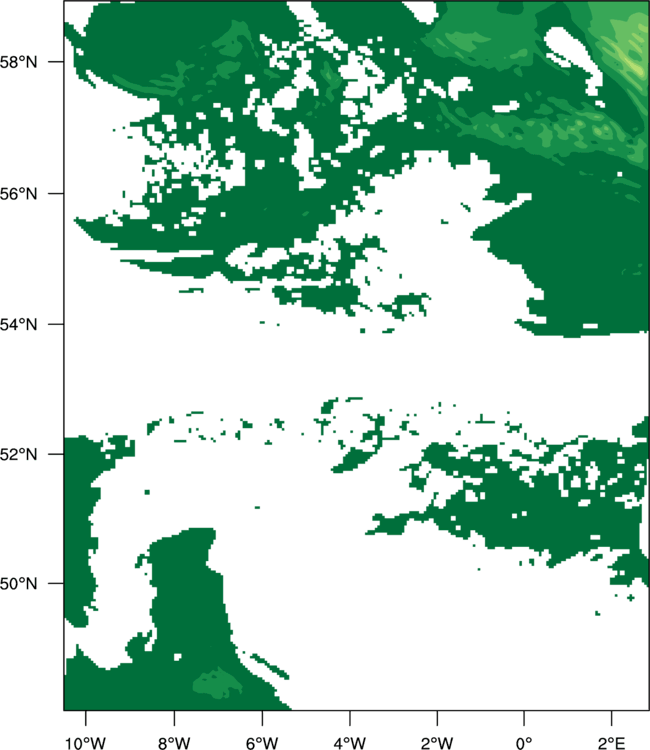
Task: Click the 52°N latitude label
Action: 18,454
